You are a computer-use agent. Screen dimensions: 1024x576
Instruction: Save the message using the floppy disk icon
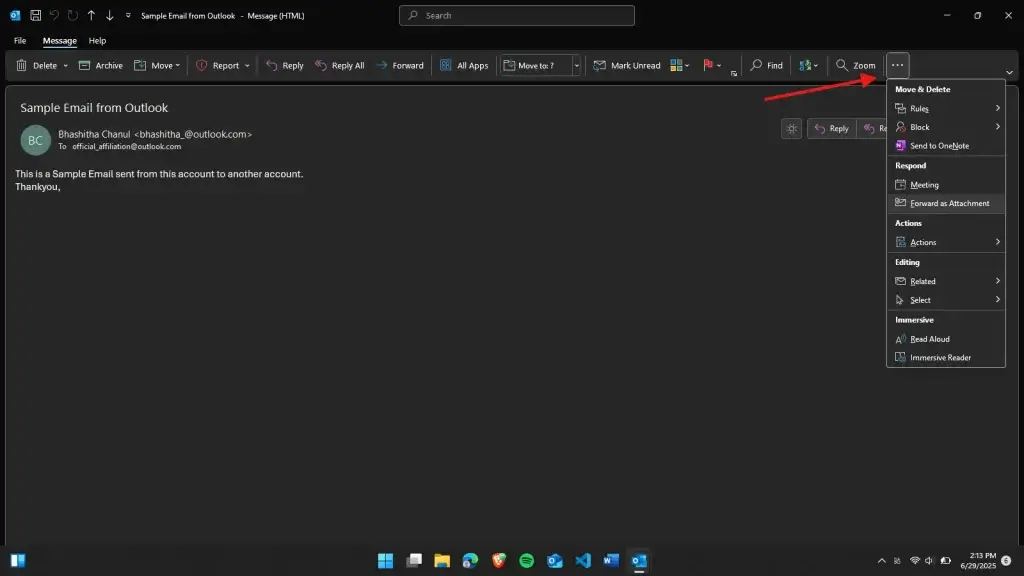point(36,15)
